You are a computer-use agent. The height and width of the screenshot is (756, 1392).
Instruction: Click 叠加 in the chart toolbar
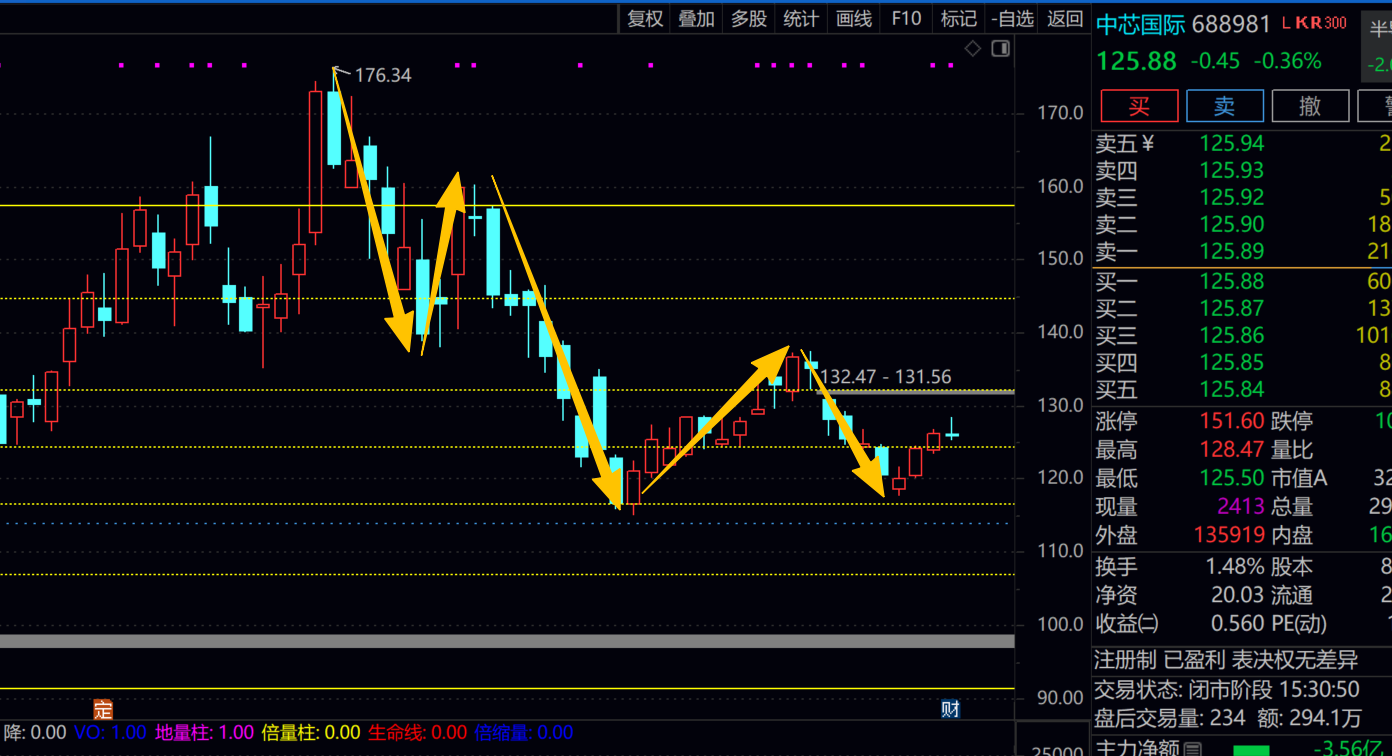pyautogui.click(x=697, y=18)
